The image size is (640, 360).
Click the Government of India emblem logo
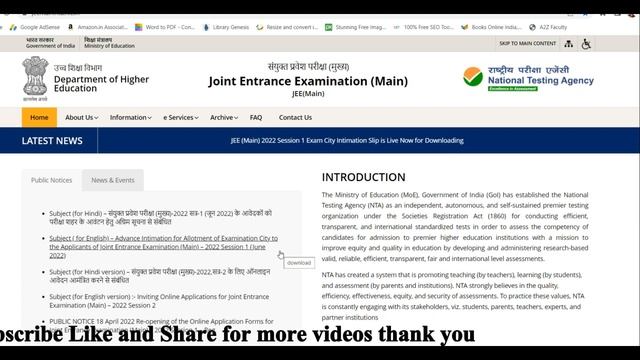[35, 78]
